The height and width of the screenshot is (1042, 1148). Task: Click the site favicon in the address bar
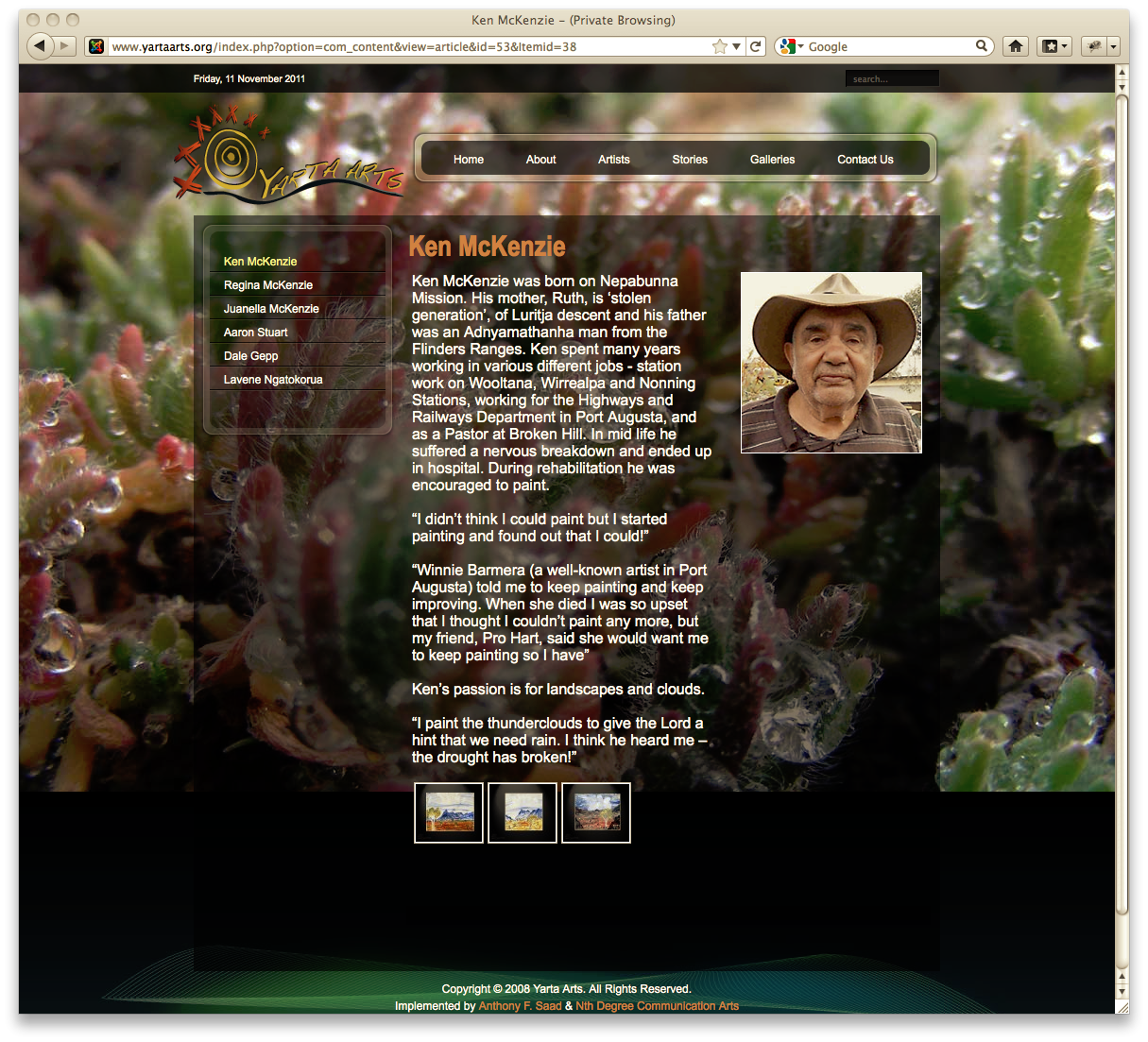[x=95, y=46]
